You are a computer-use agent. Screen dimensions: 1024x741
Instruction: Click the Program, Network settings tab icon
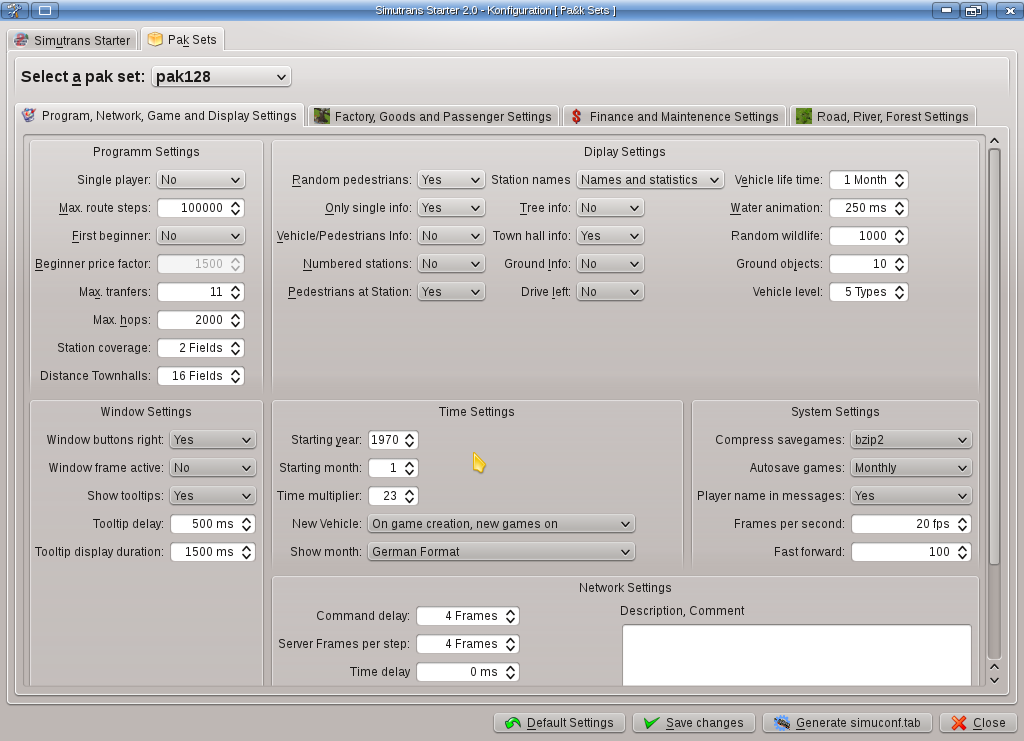[x=29, y=116]
